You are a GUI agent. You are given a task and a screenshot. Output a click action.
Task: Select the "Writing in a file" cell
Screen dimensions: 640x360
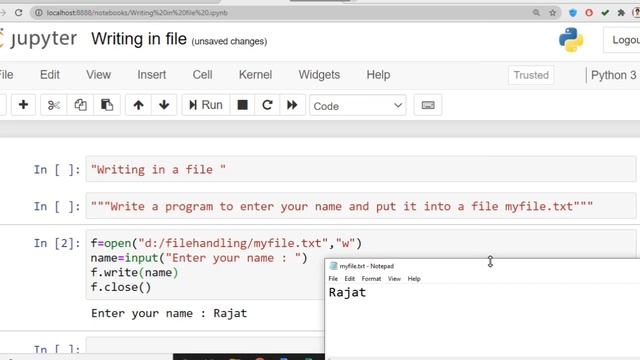[x=361, y=169]
